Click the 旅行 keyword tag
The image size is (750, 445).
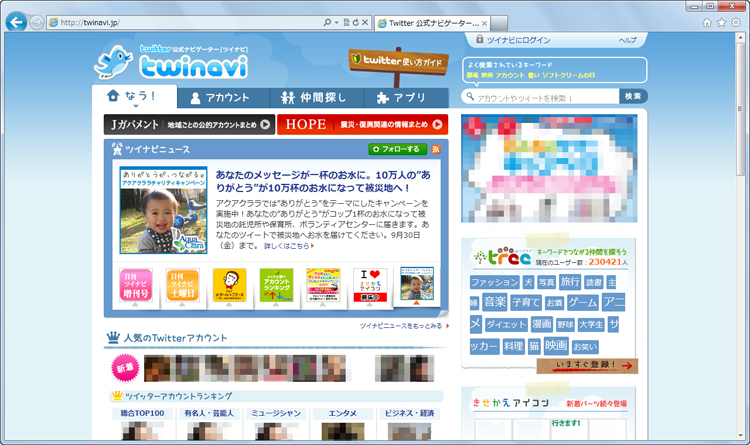(x=570, y=282)
